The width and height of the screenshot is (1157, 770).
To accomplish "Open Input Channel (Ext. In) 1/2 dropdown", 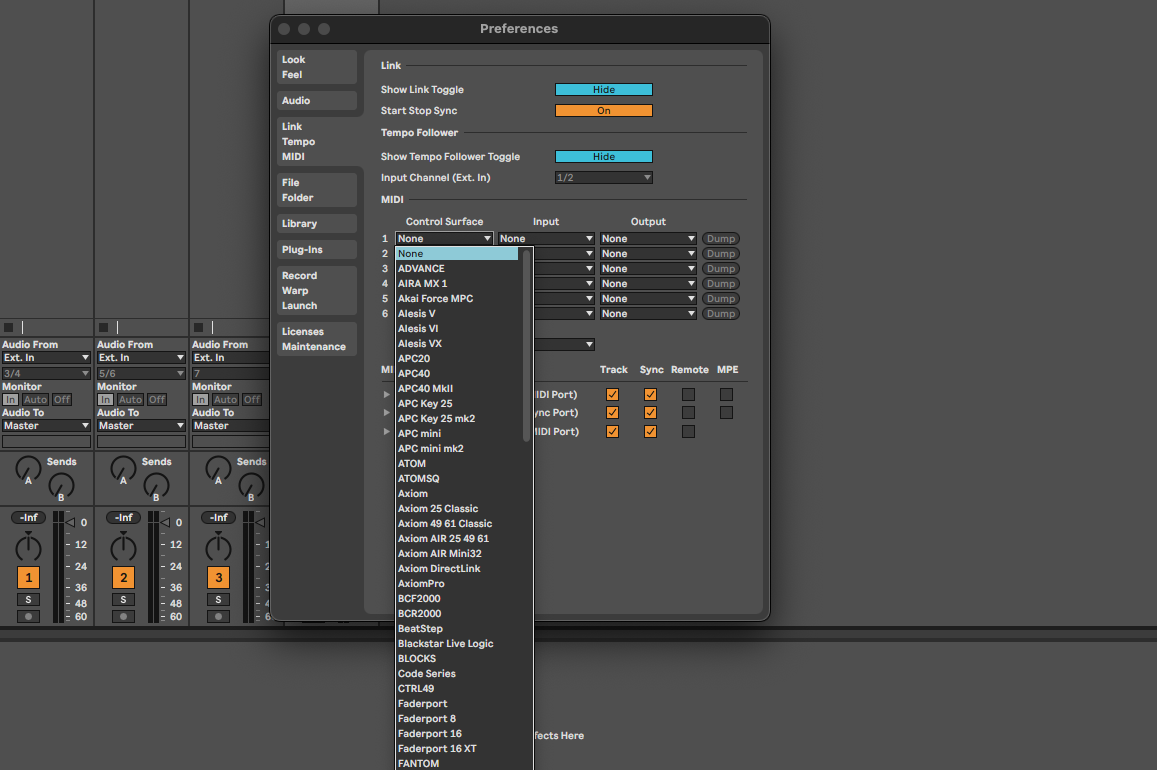I will tap(604, 178).
